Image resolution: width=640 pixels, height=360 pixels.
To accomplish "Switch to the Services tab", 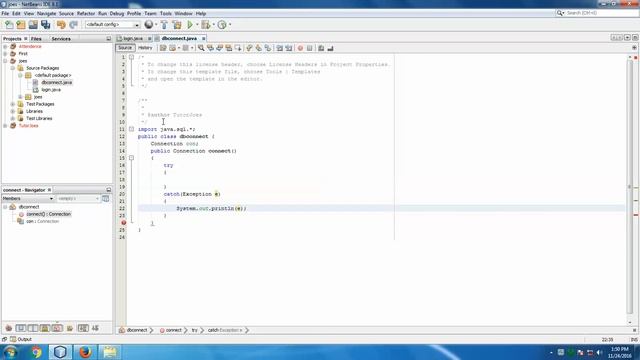I will (x=61, y=39).
